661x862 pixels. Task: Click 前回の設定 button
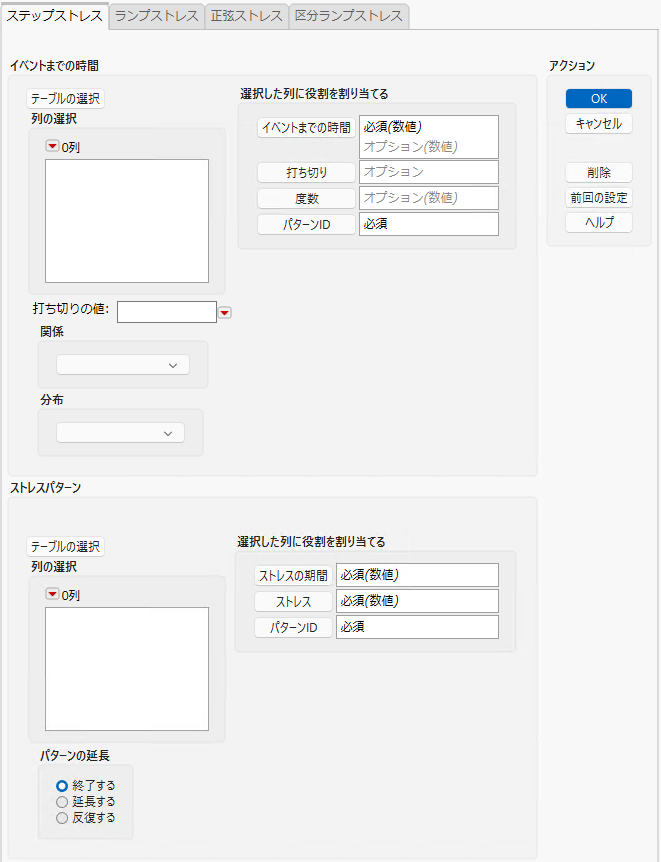click(599, 197)
